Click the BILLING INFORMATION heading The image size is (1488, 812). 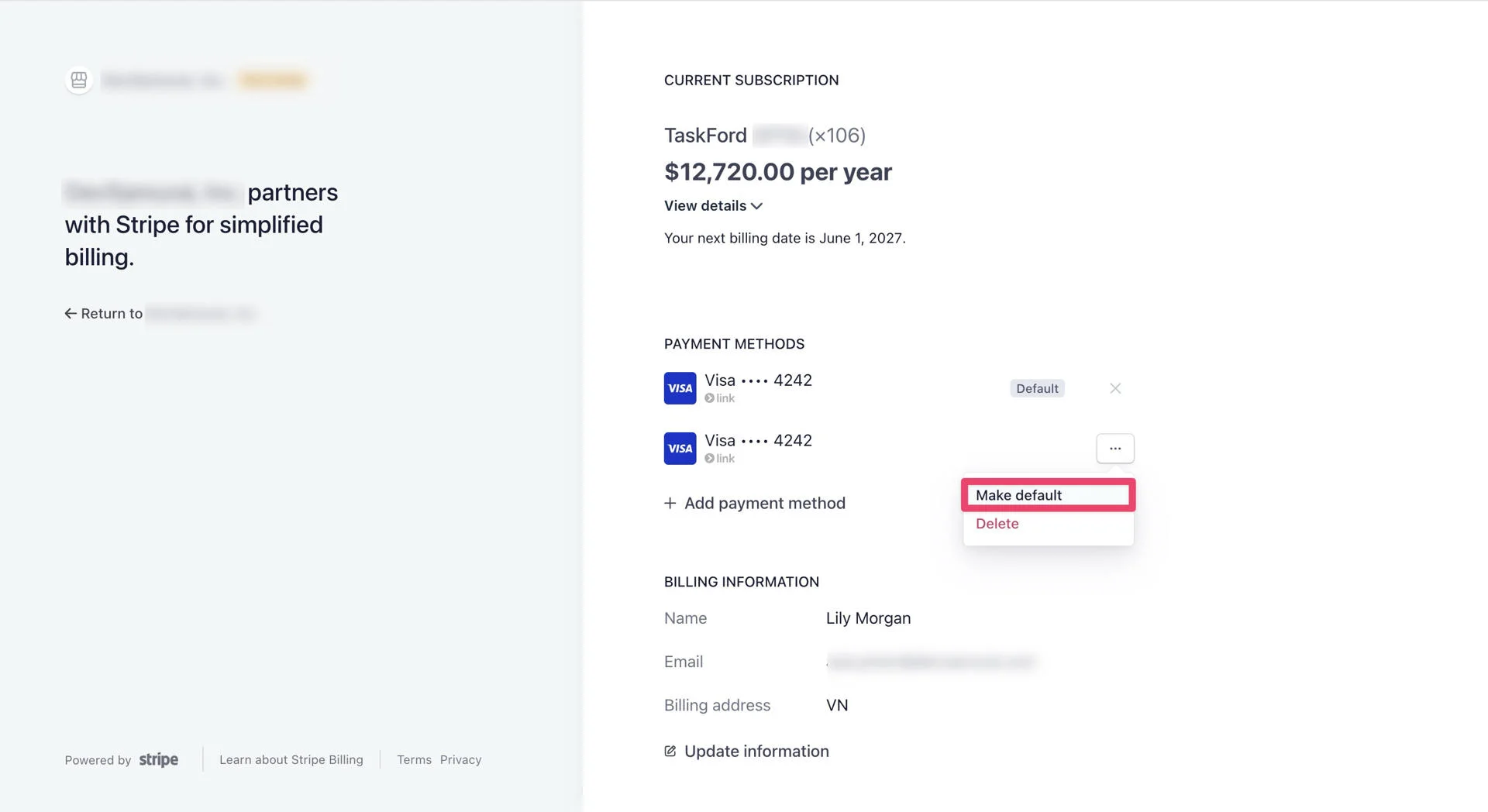point(741,581)
